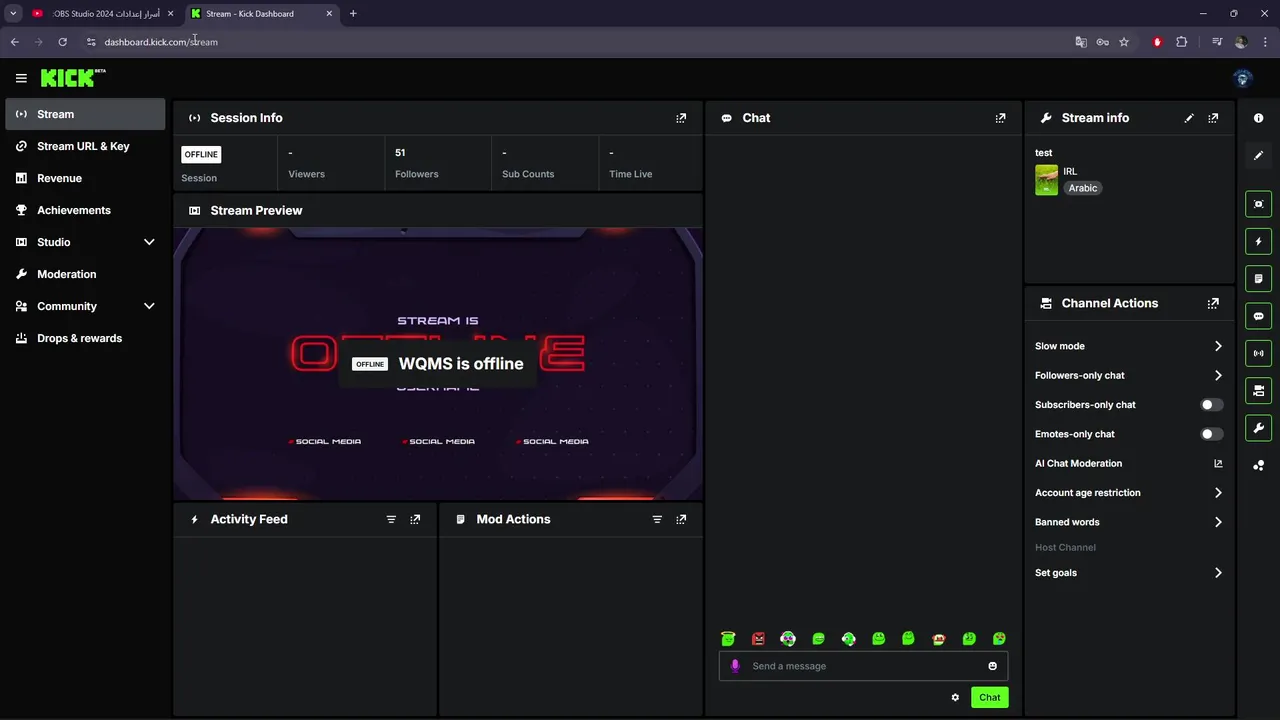Click the OFFLINE session badge
The image size is (1280, 720).
pyautogui.click(x=201, y=154)
